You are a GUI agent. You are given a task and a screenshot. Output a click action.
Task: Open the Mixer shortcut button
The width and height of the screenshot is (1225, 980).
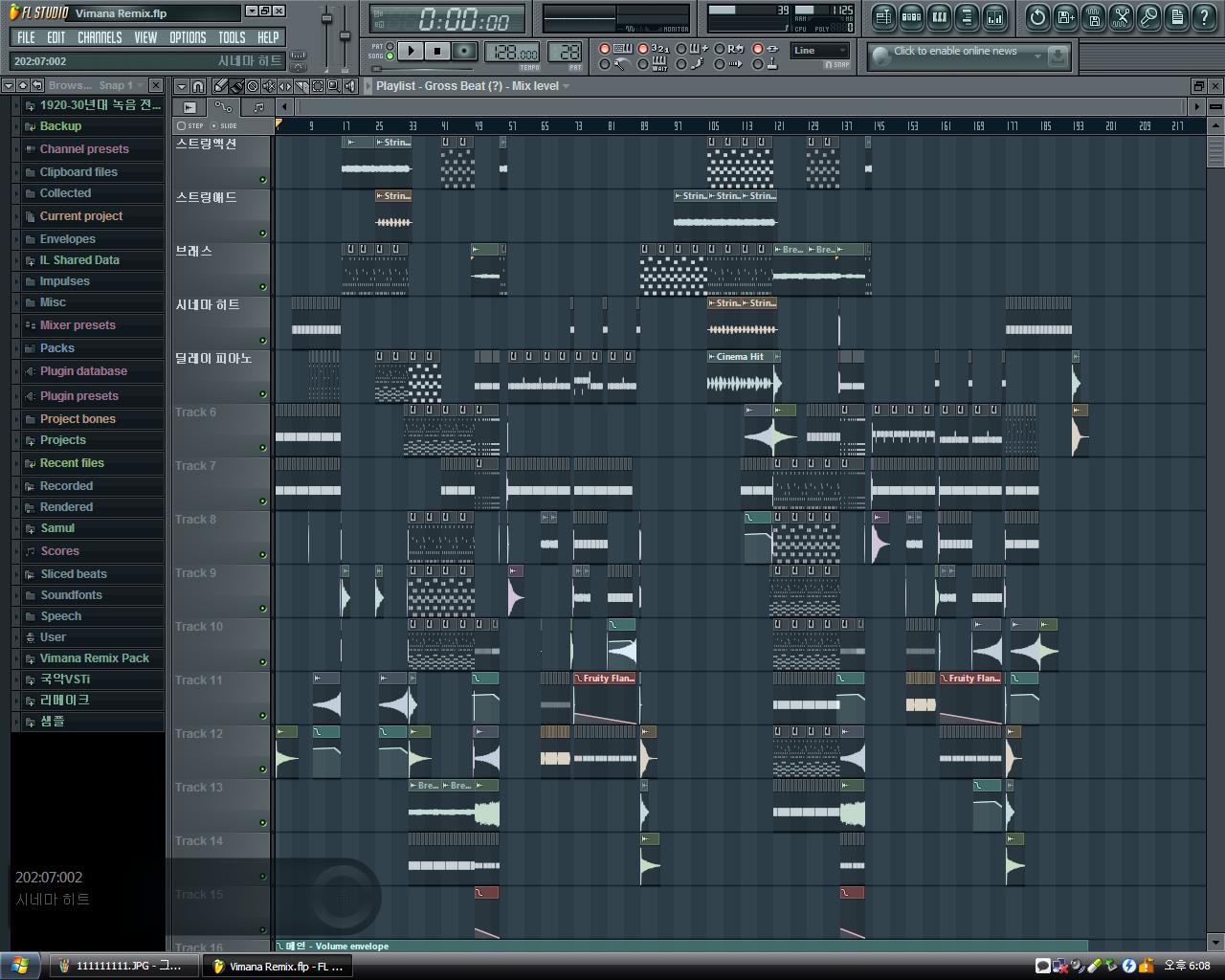pyautogui.click(x=994, y=16)
